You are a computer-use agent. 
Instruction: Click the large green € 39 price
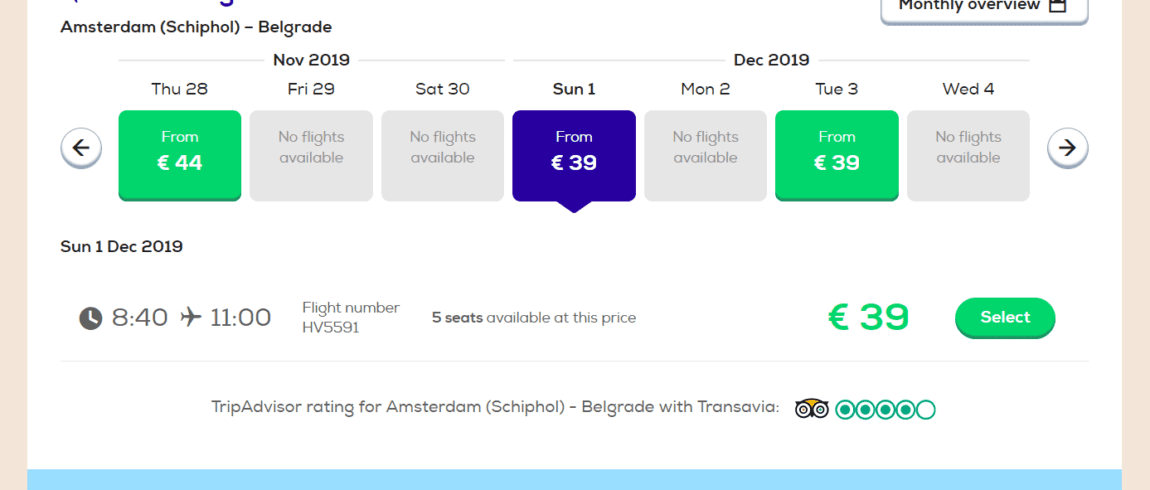click(868, 318)
